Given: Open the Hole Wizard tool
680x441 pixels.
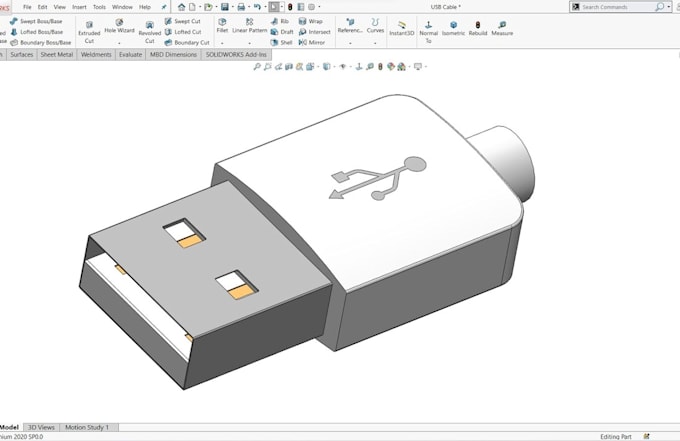Looking at the screenshot, I should pos(119,26).
